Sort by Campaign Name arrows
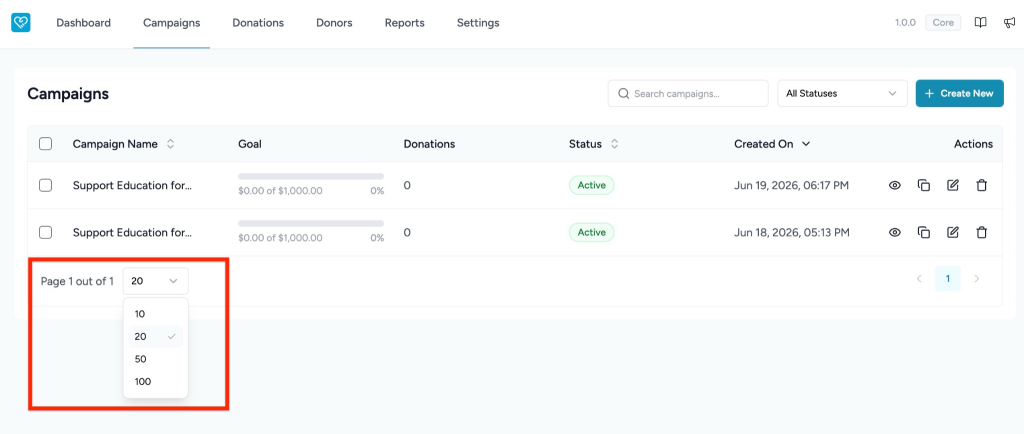 click(170, 144)
